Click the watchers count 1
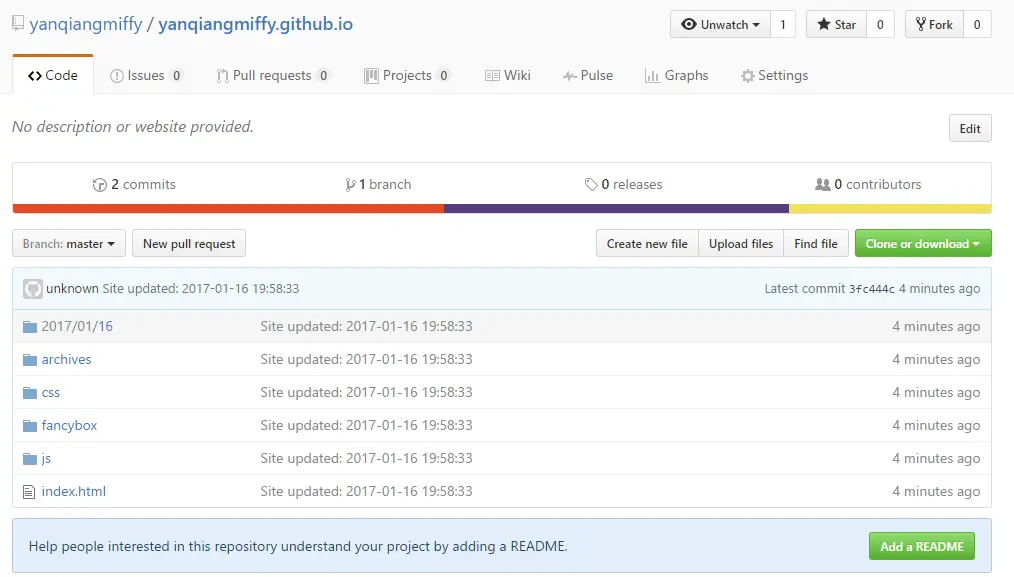1014x577 pixels. (783, 25)
